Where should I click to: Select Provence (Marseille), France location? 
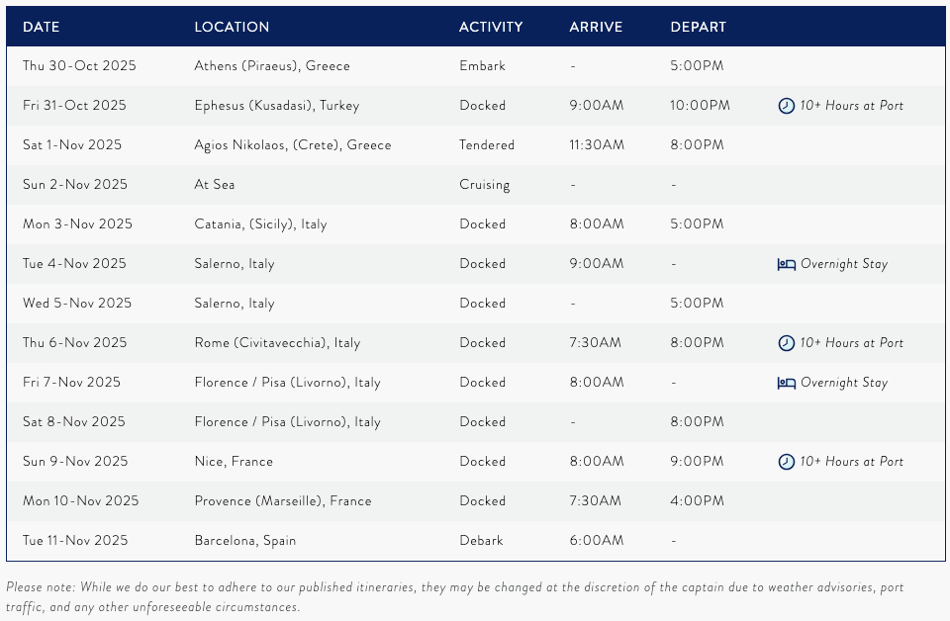[282, 501]
